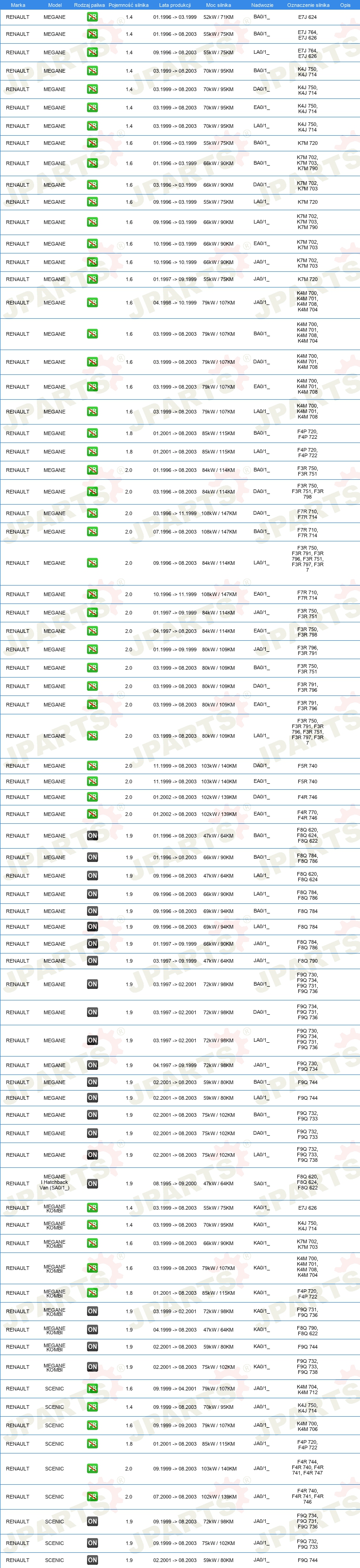Select the K4M 700, K4M 706 engine cell

coord(307,1425)
